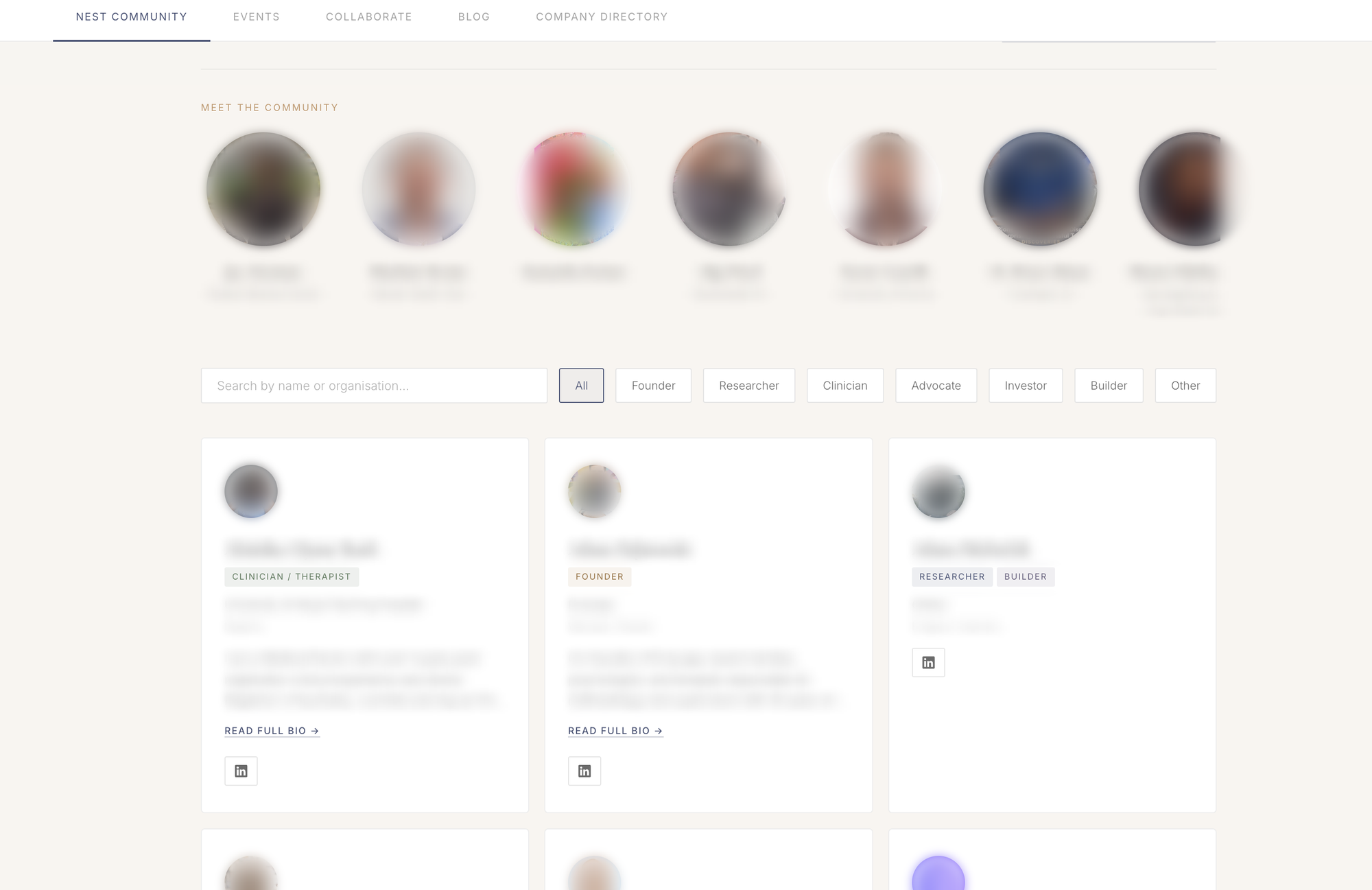
Task: Filter community by Investor
Action: point(1026,386)
